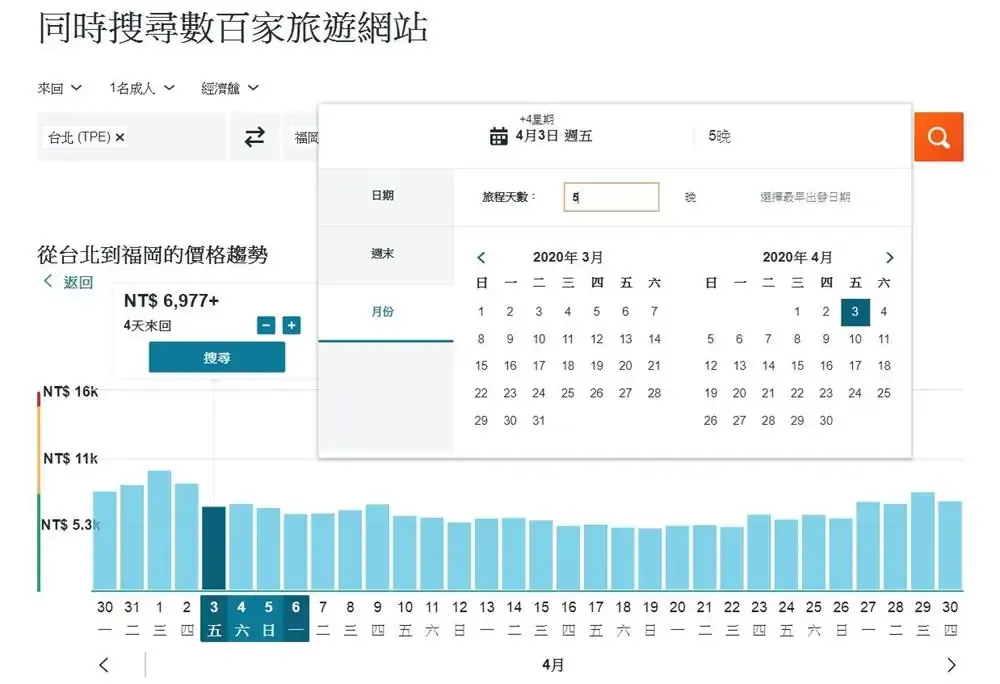Switch to the 日期 tab
1000x684 pixels.
coord(383,196)
